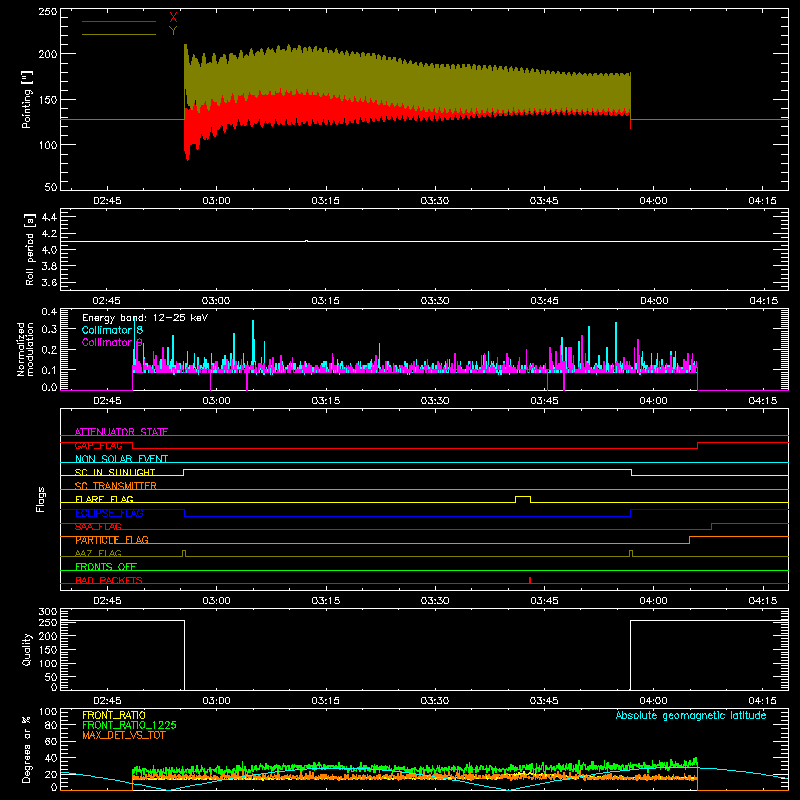
Task: Click the FLARE_FLAG label
Action: click(104, 499)
